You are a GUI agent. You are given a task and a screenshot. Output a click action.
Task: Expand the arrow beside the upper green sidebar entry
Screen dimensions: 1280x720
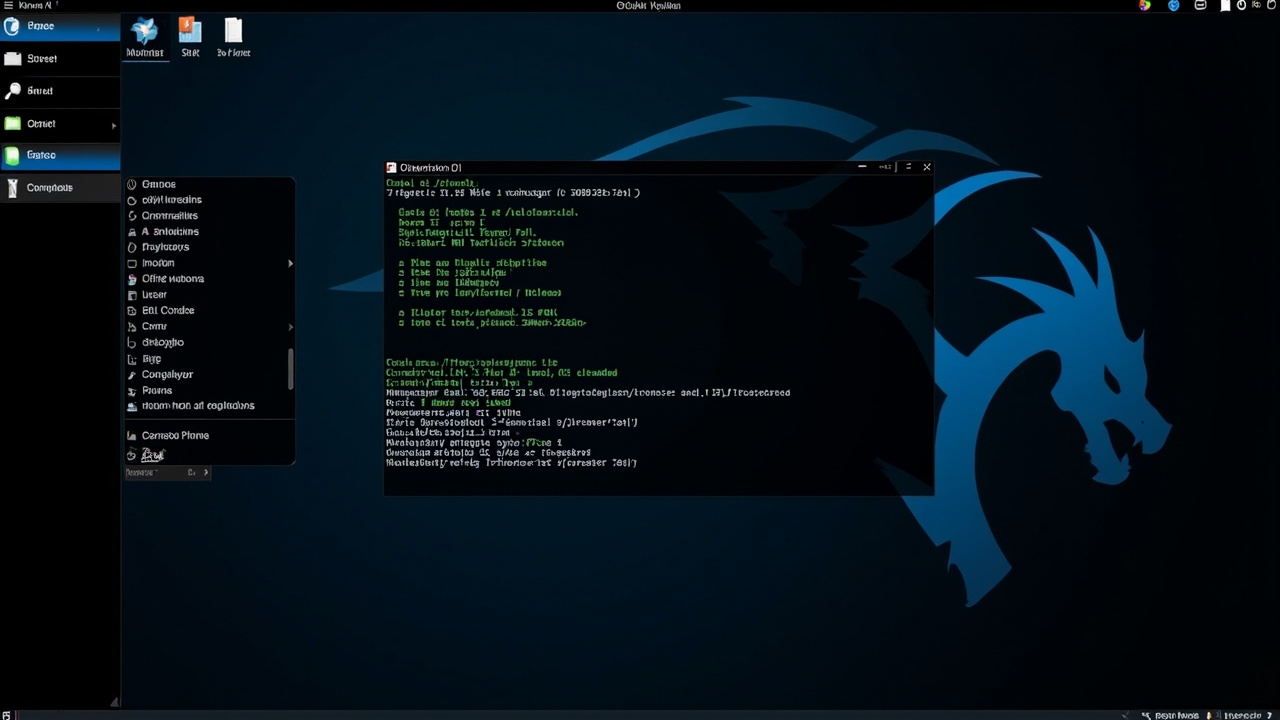pyautogui.click(x=113, y=125)
